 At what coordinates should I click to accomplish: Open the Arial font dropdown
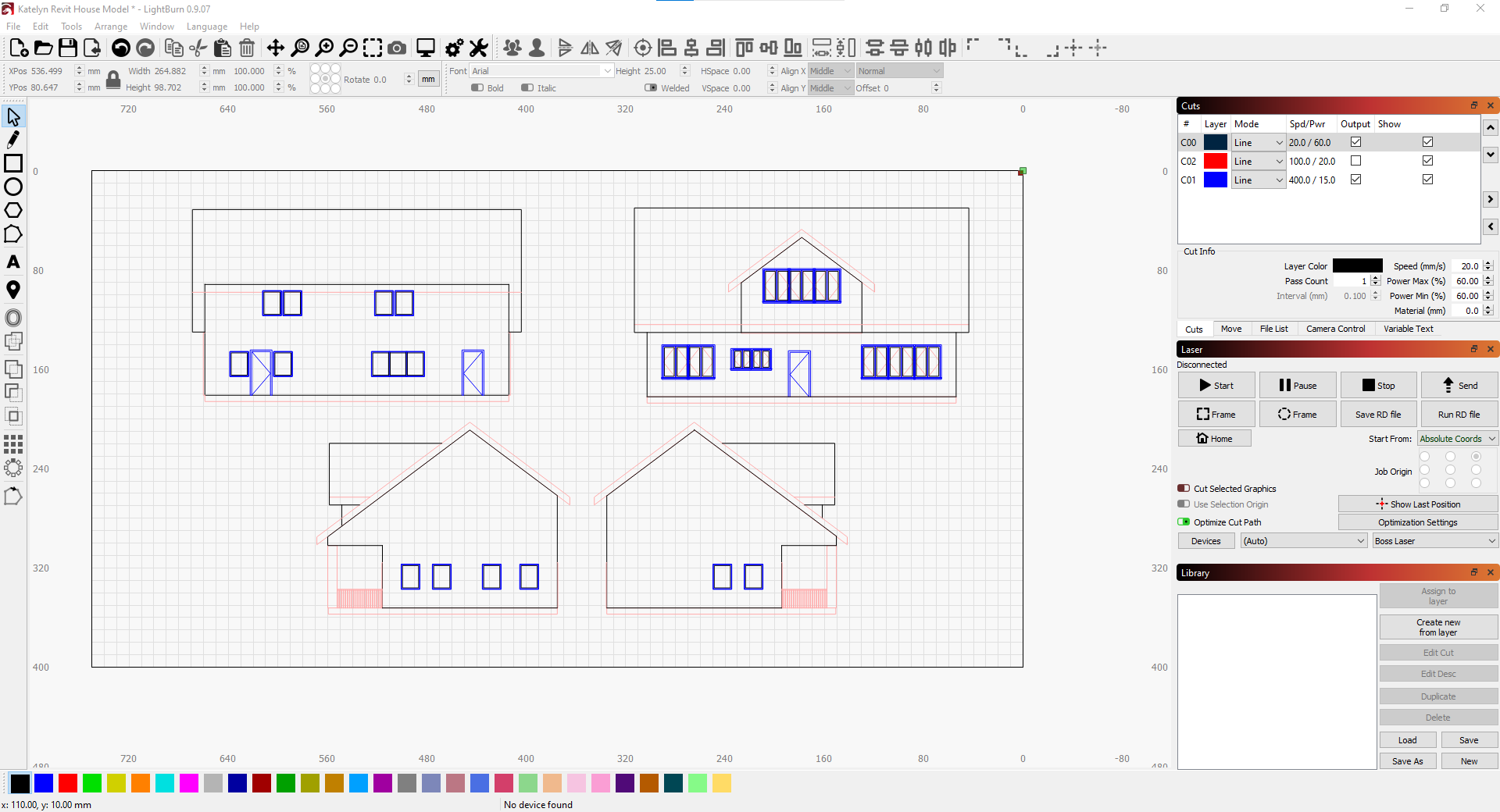pyautogui.click(x=539, y=70)
